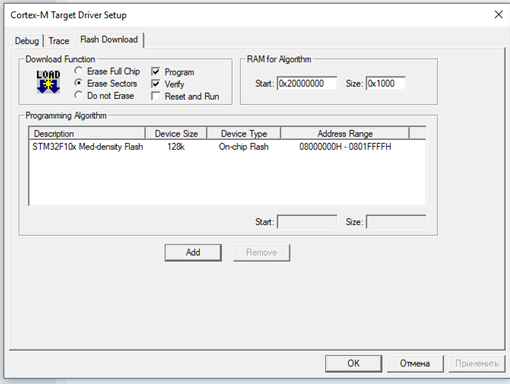Select the Flash Download tab
This screenshot has height=384, width=510.
109,40
